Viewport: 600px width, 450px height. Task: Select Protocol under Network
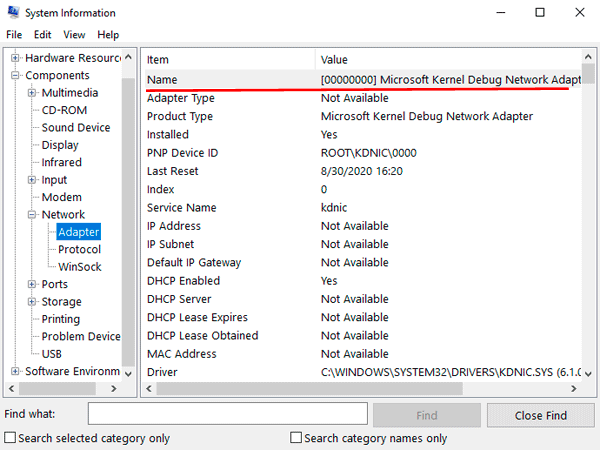point(79,250)
